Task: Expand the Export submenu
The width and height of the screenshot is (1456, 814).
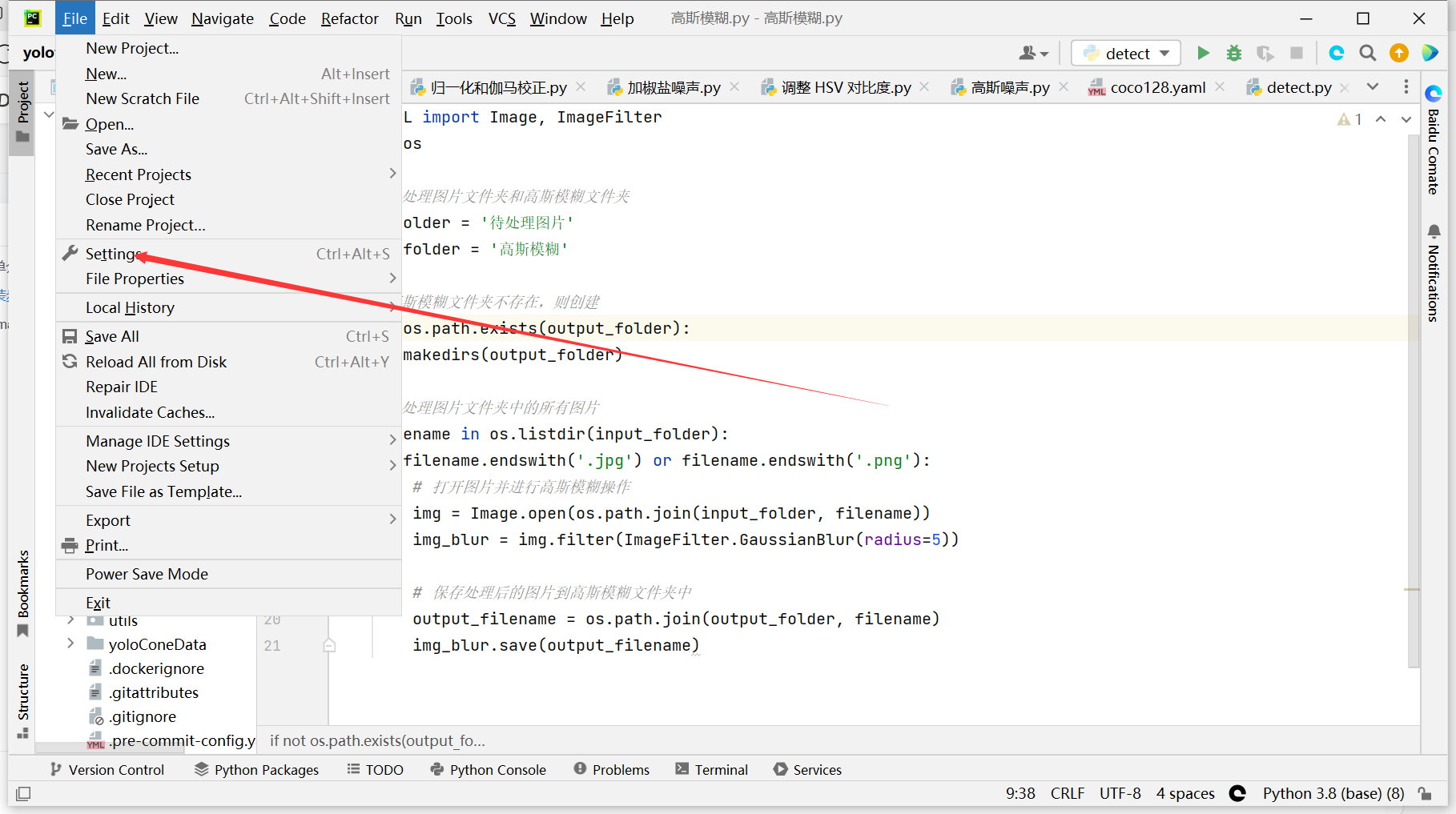Action: (x=228, y=520)
